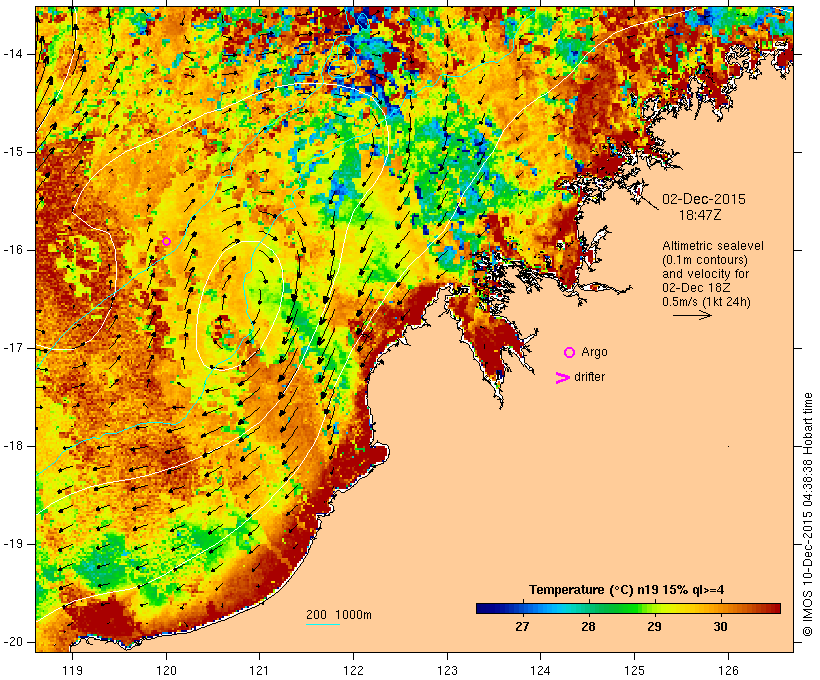
Task: Click the drifter arrowhead legend symbol
Action: [x=563, y=378]
